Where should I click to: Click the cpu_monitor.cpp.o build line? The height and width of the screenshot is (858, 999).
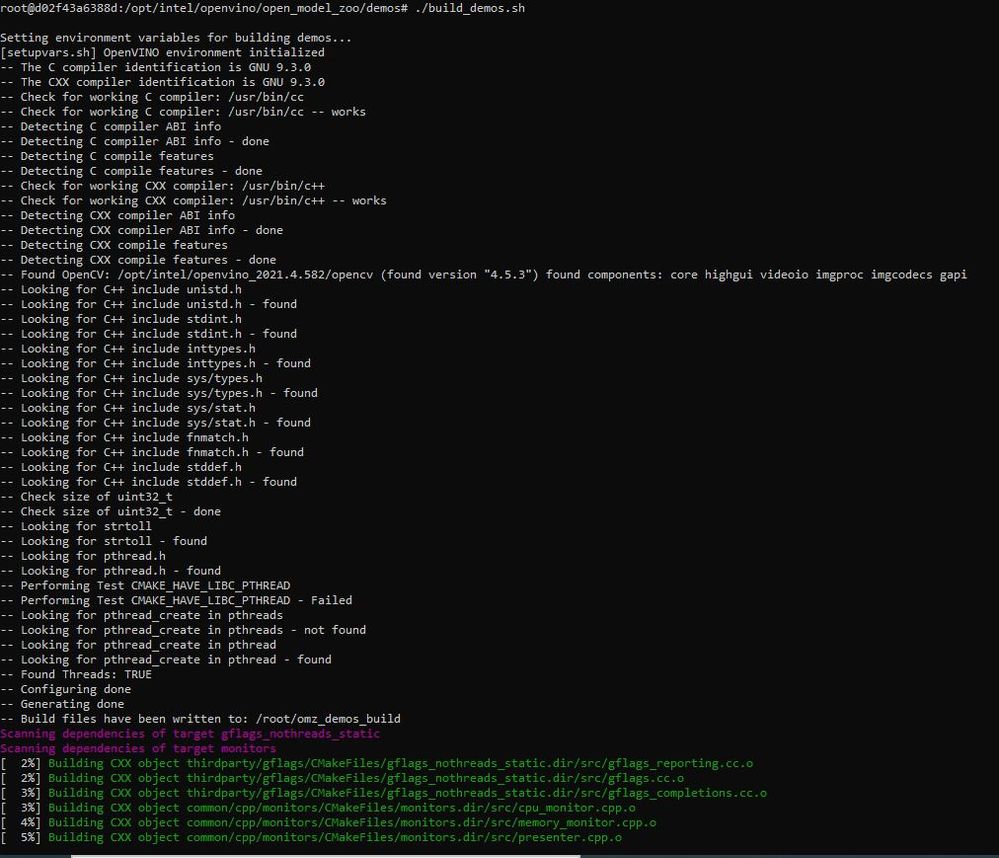[x=318, y=808]
